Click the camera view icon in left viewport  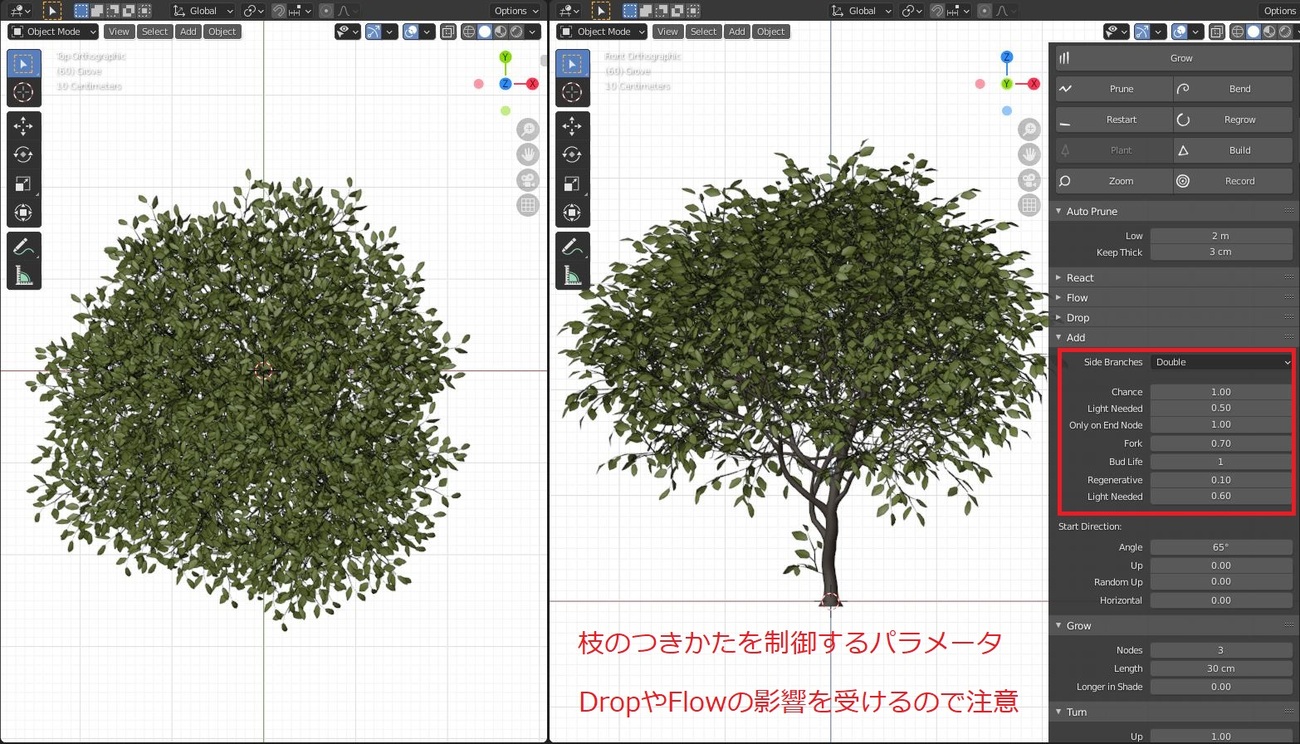(528, 180)
